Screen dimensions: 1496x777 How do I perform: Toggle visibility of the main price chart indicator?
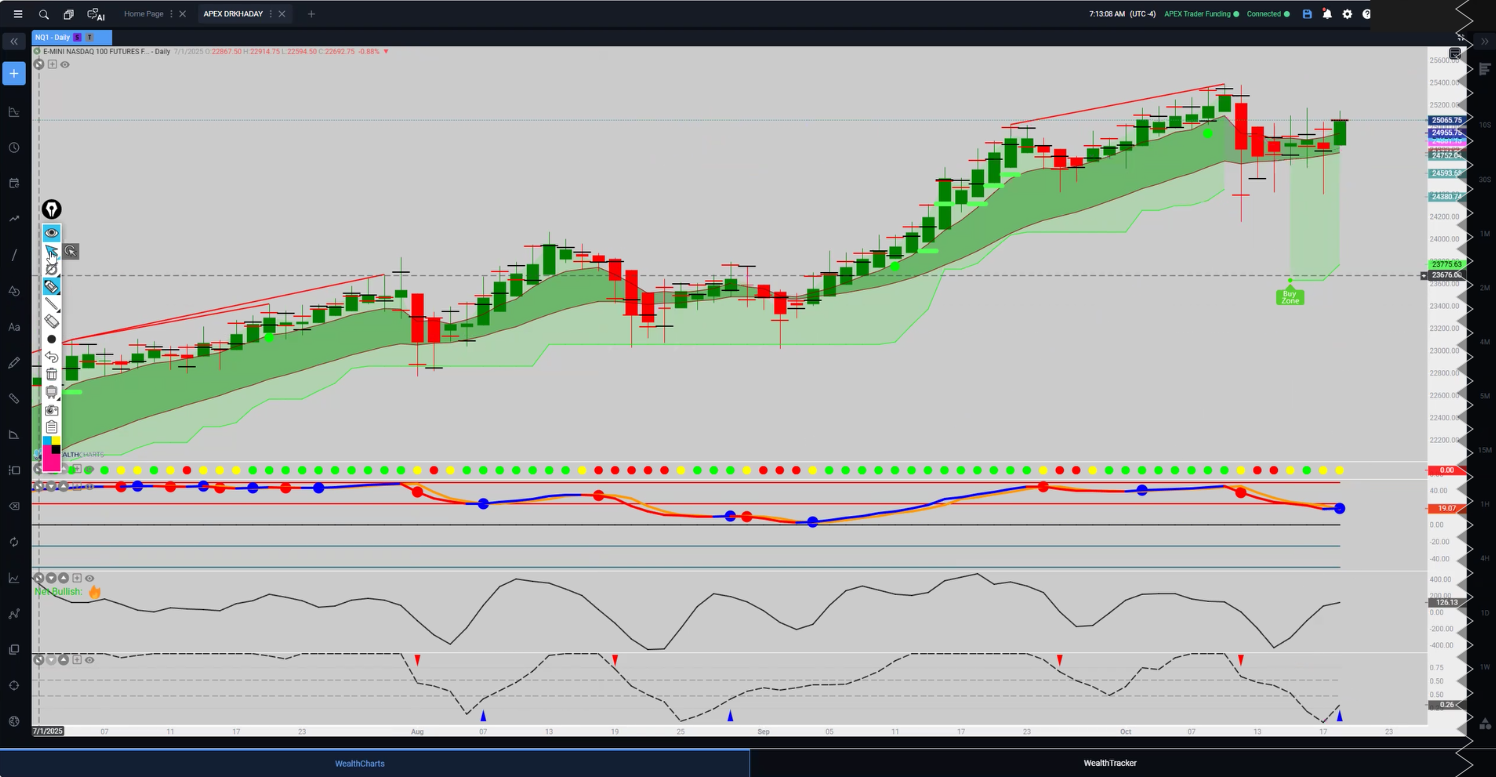[65, 65]
